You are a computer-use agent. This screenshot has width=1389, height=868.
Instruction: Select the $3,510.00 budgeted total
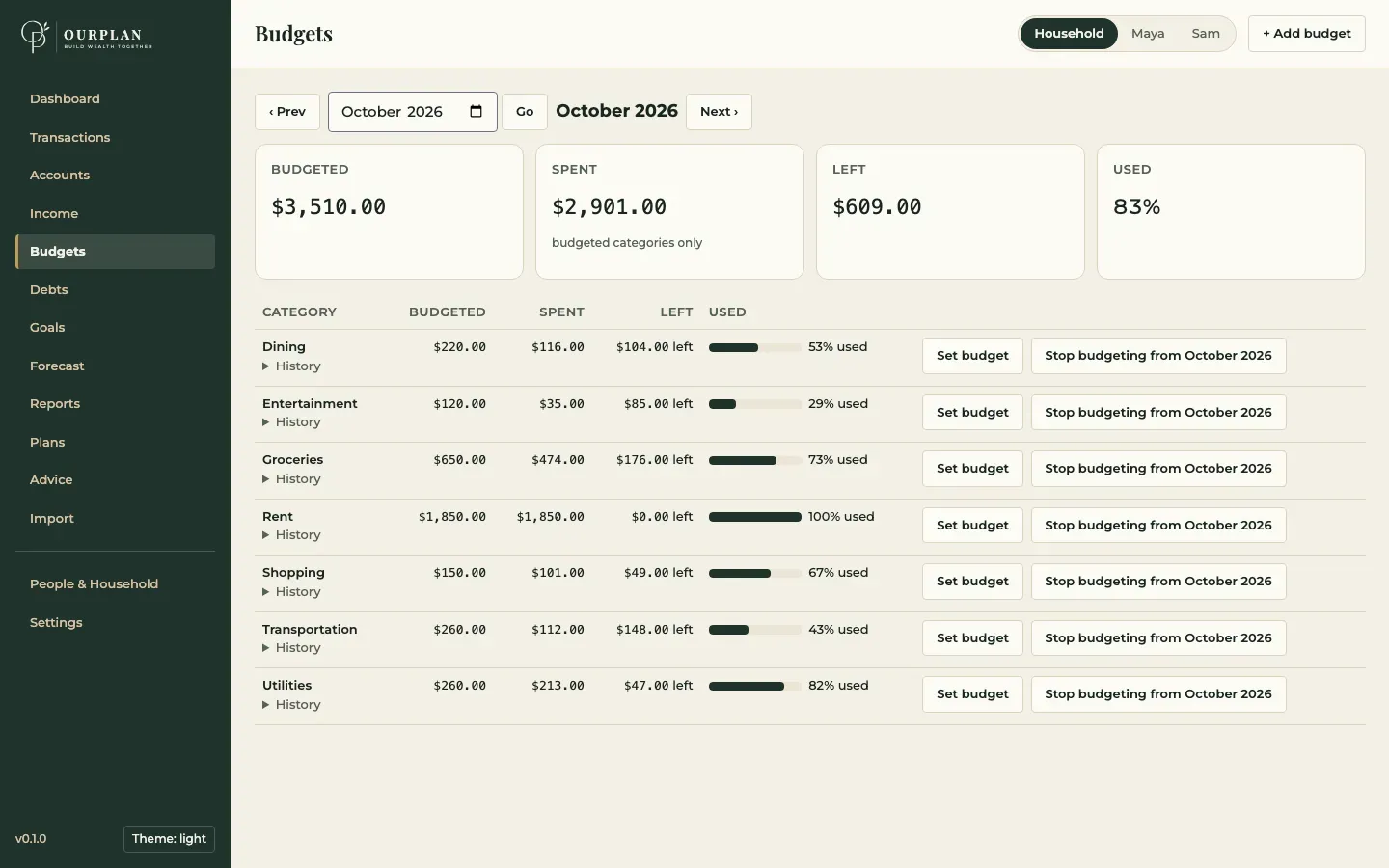[x=328, y=207]
